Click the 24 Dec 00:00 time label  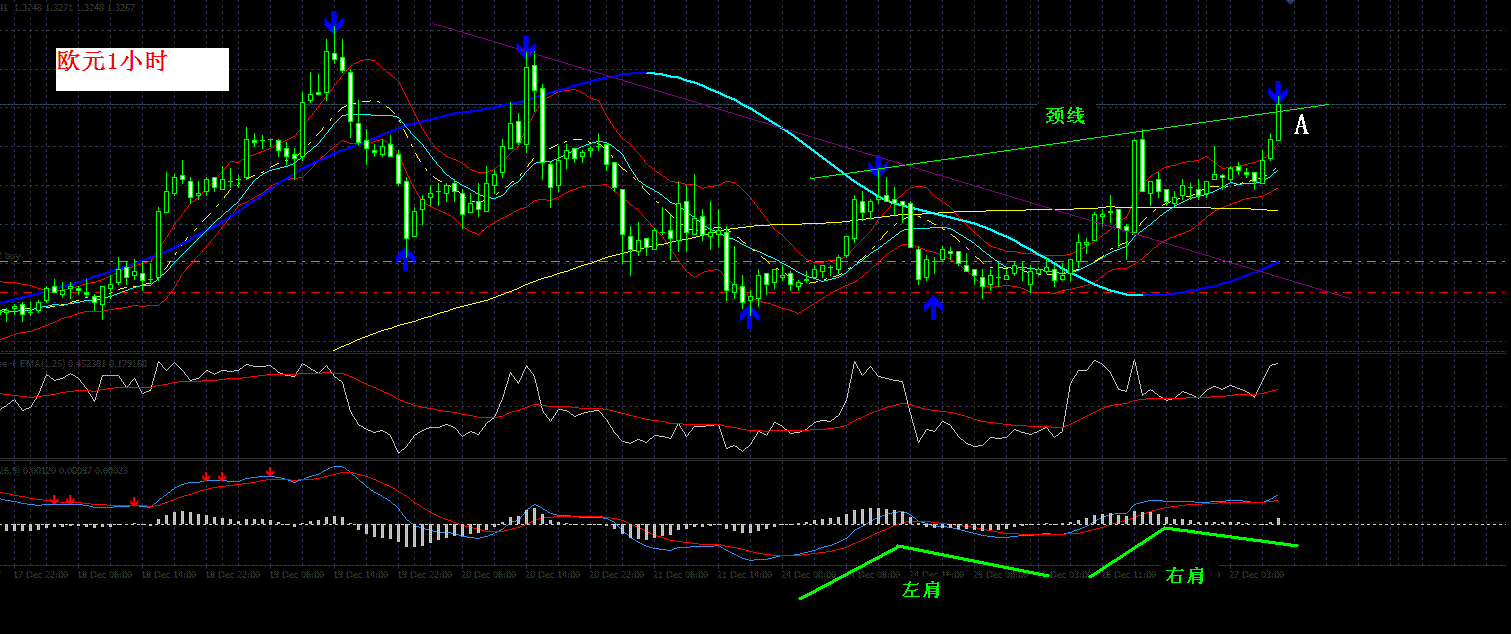click(809, 575)
